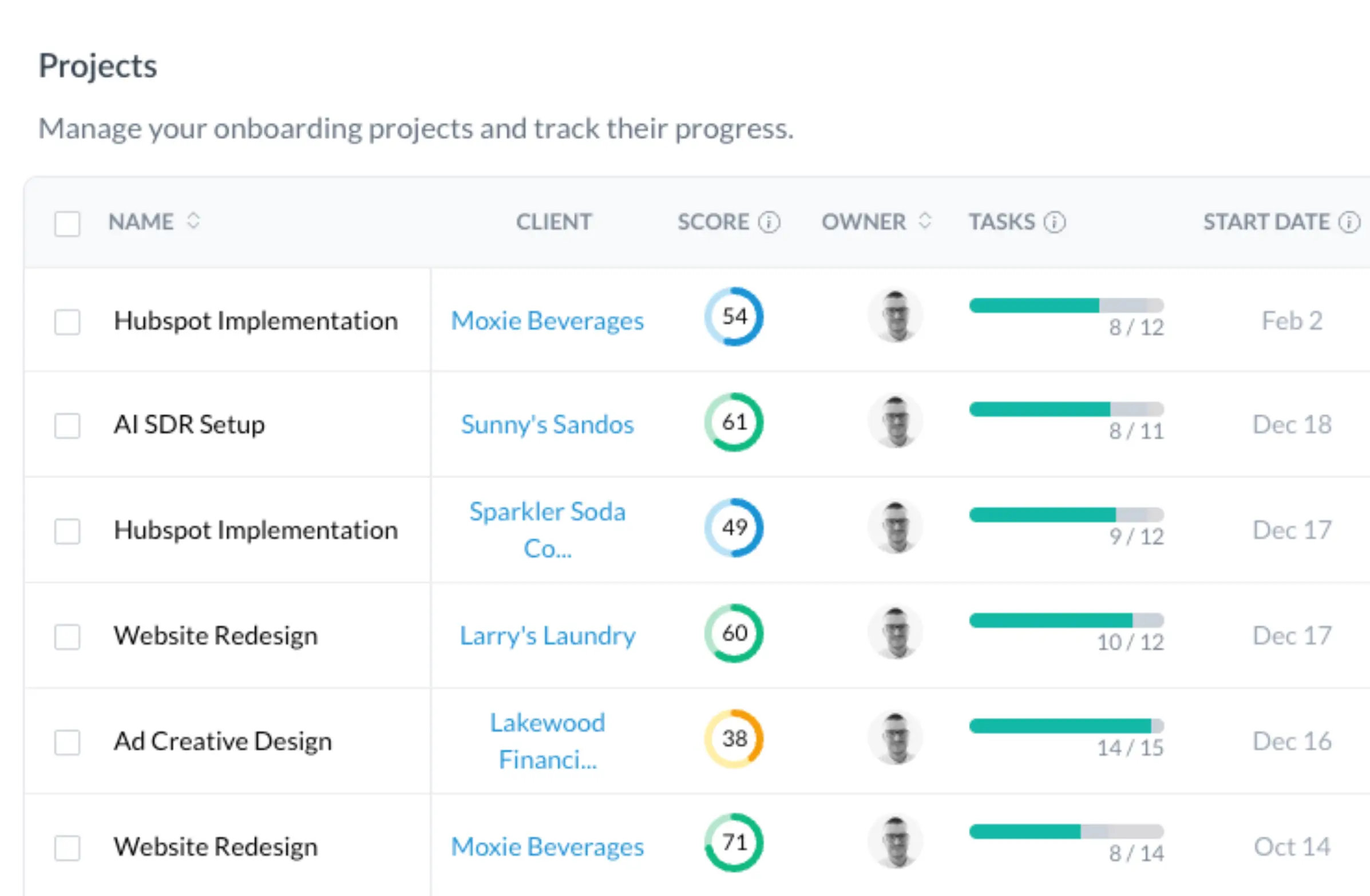Sort projects by the Name column arrows
1370x896 pixels.
(x=193, y=221)
